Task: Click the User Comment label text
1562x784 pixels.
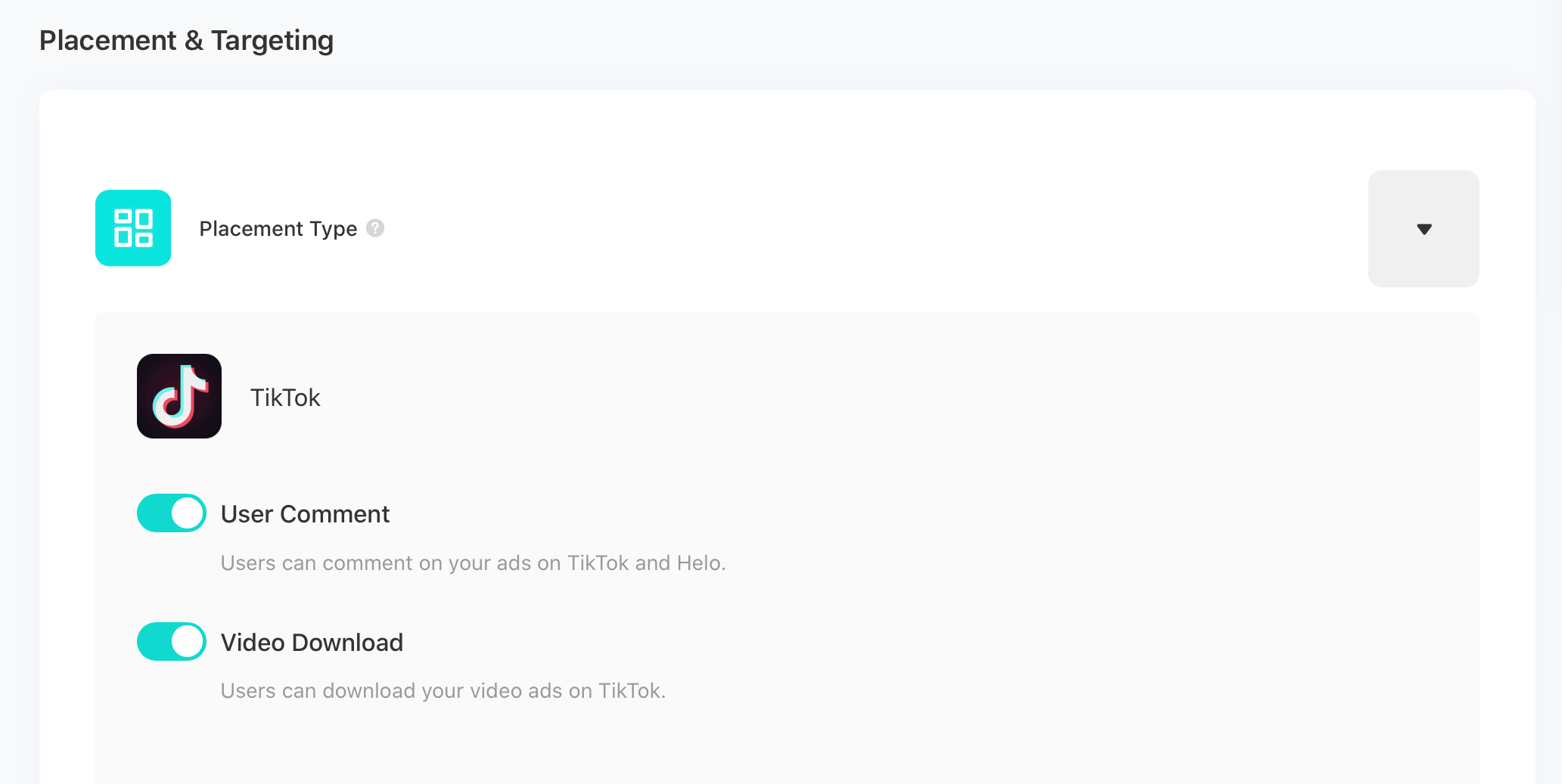Action: (305, 514)
